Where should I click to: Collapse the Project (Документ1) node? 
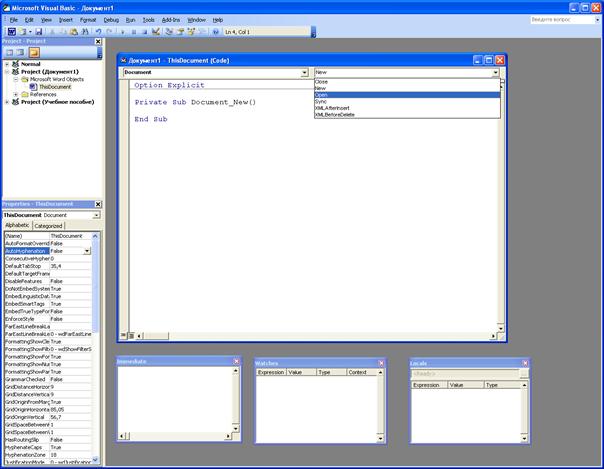(x=7, y=72)
